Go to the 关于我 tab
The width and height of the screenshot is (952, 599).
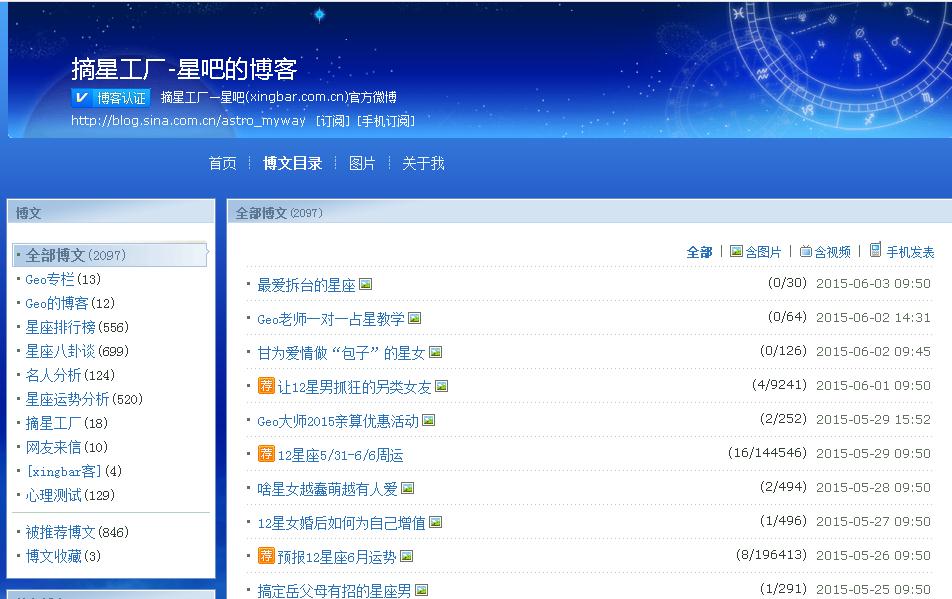pos(423,163)
